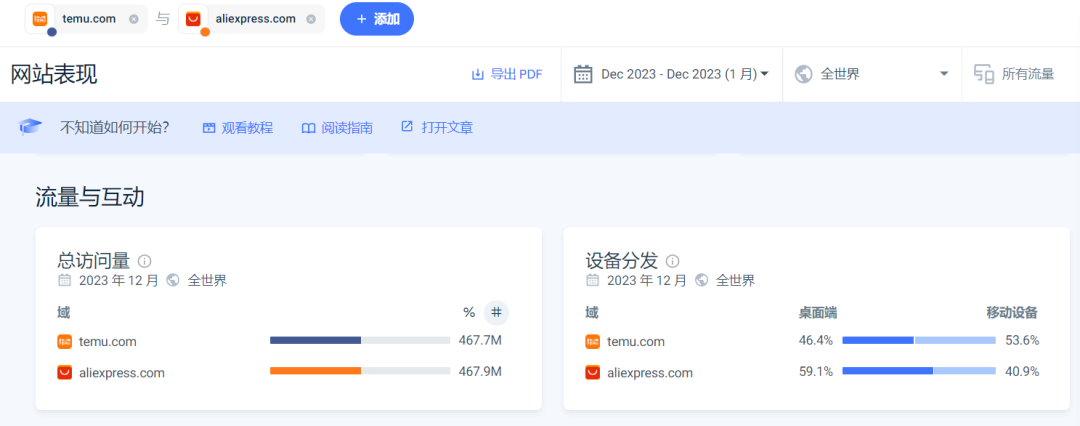Click the 467.9M visits value
This screenshot has height=426, width=1080.
tap(480, 372)
